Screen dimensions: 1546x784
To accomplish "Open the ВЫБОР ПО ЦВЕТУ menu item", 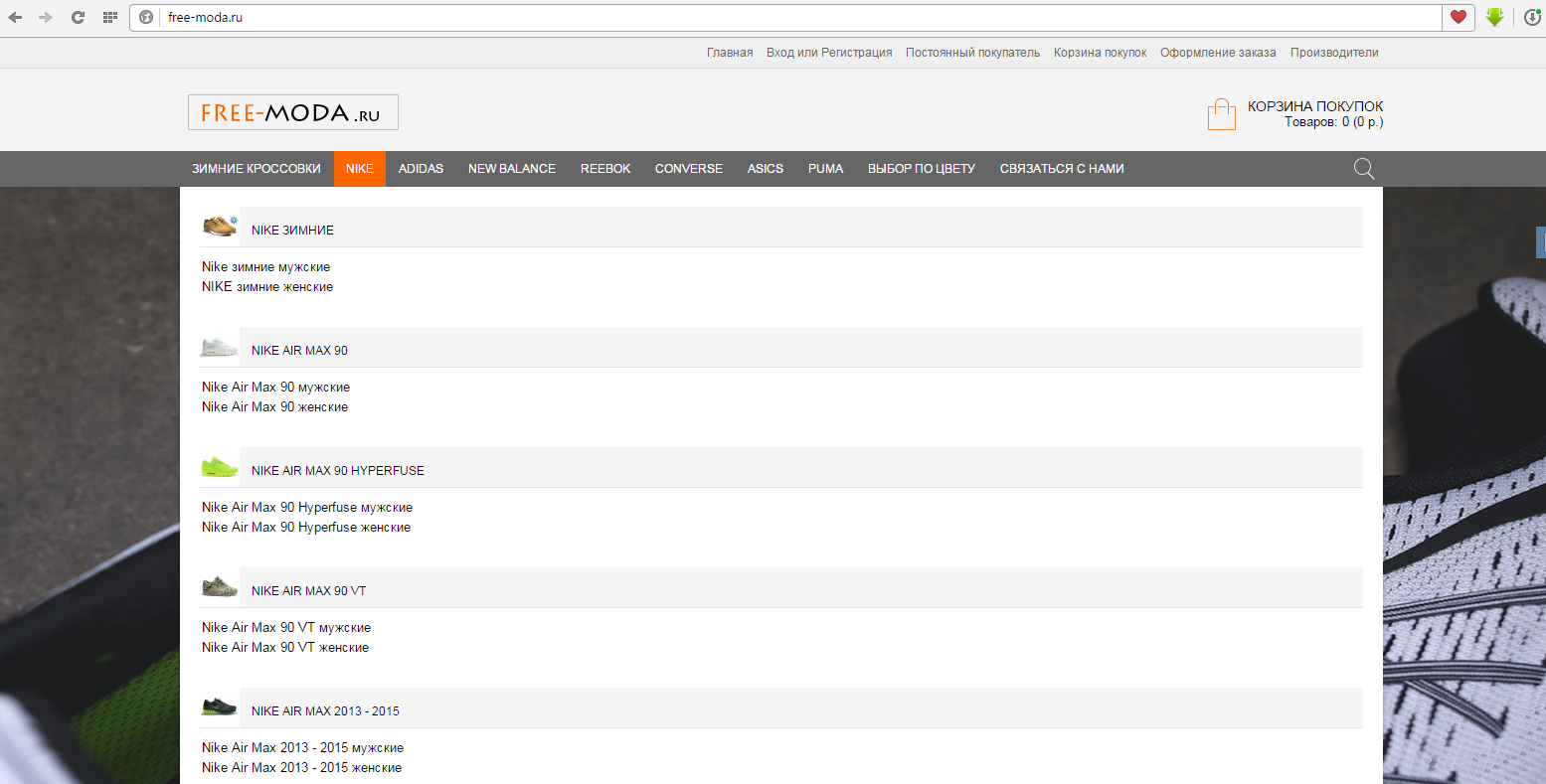I will [922, 169].
